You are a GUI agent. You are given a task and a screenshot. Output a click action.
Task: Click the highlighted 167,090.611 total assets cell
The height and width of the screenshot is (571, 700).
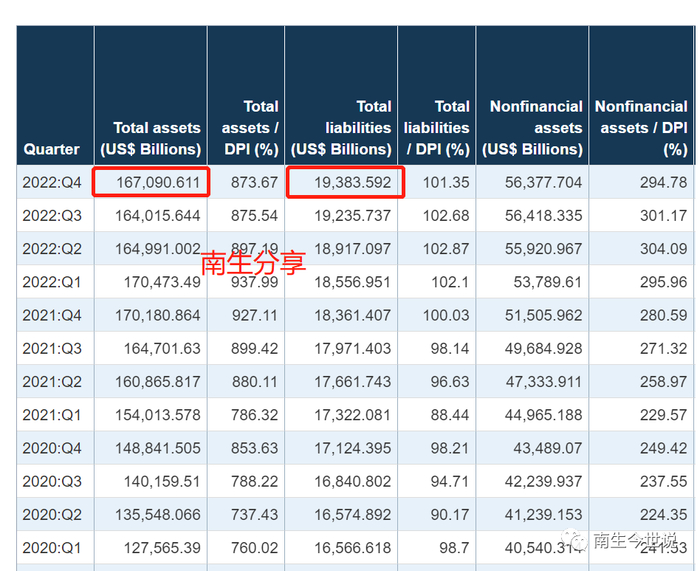[151, 182]
